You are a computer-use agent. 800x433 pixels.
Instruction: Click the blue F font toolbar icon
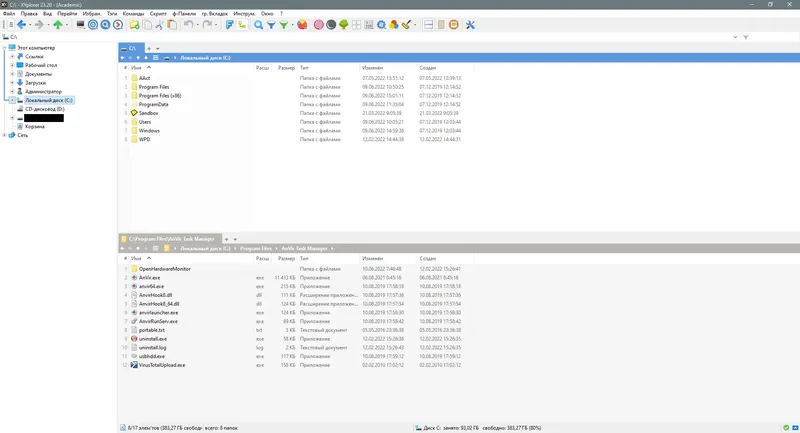click(229, 24)
